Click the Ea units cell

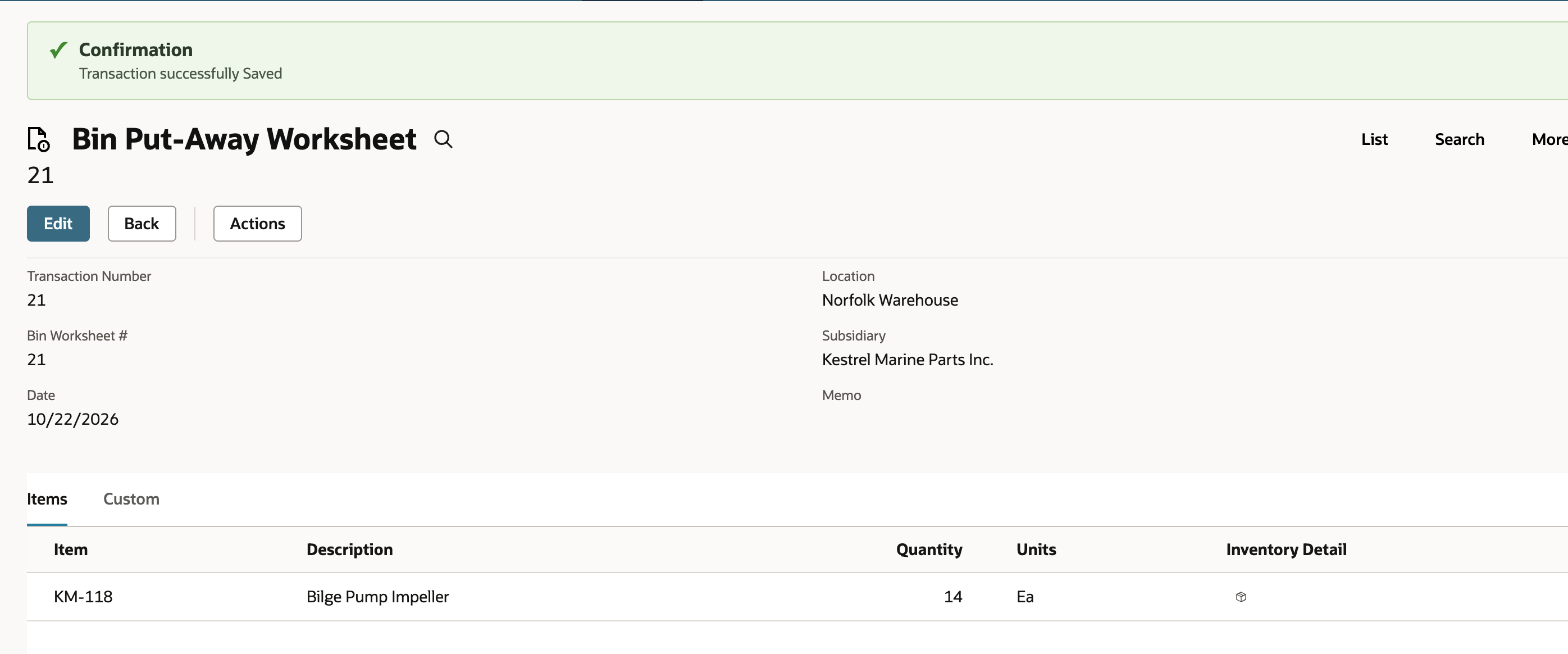tap(1025, 597)
